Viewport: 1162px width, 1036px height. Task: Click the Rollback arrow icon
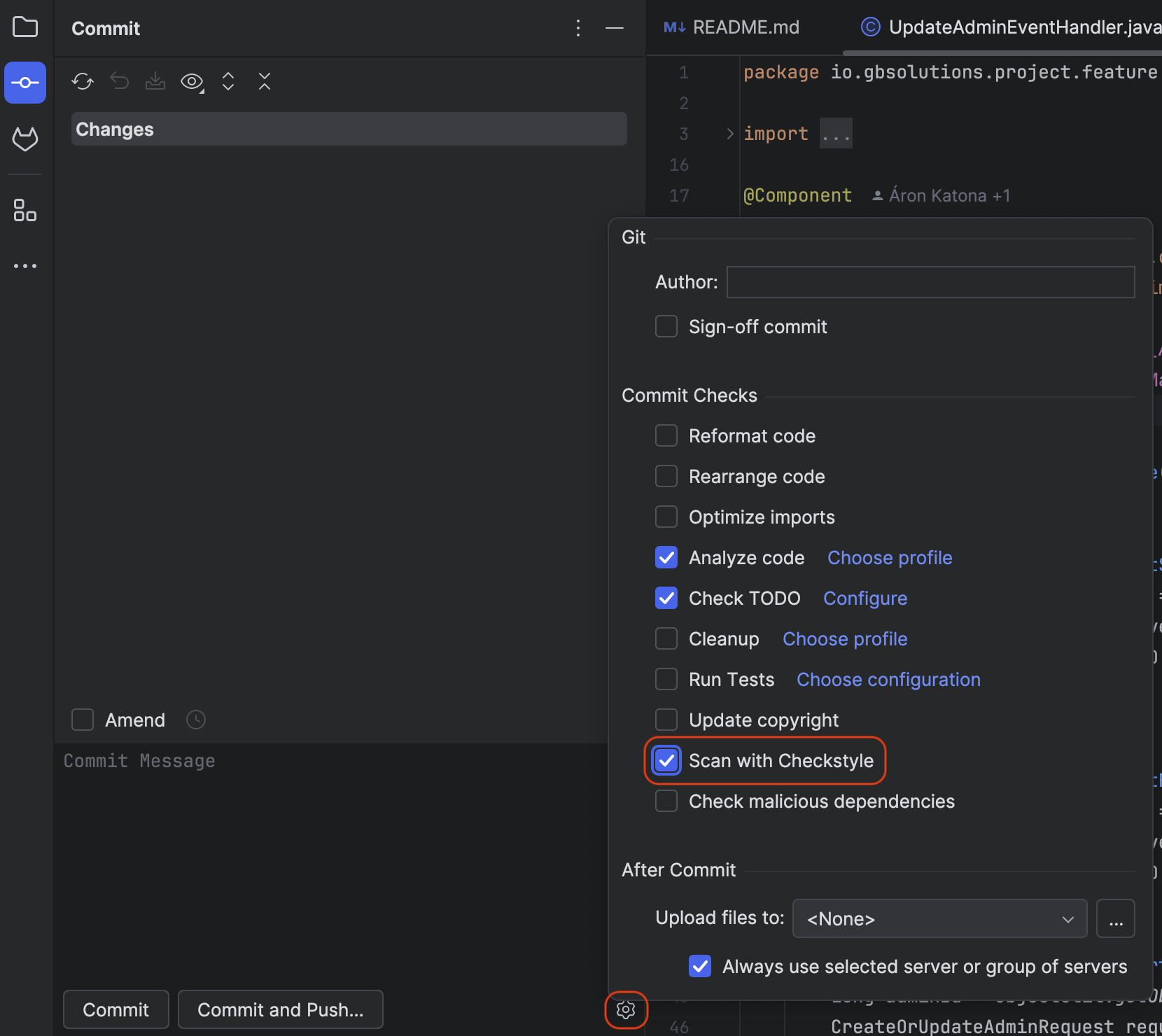(x=119, y=82)
